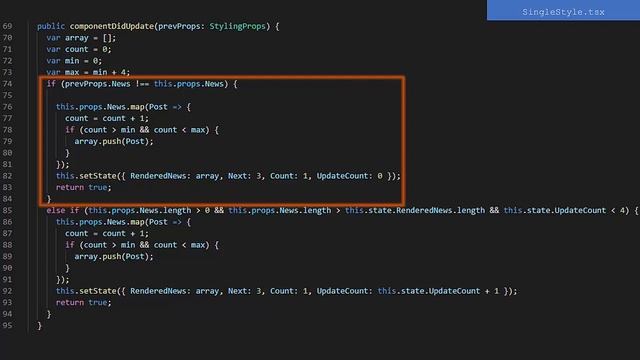Click 'count = count + 1;' on line 77
The width and height of the screenshot is (640, 360).
[x=107, y=118]
